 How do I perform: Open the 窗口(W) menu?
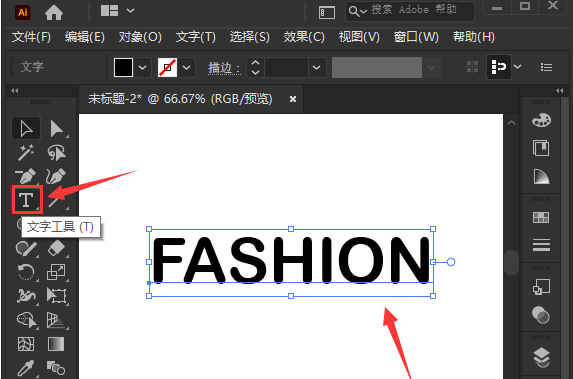[416, 37]
